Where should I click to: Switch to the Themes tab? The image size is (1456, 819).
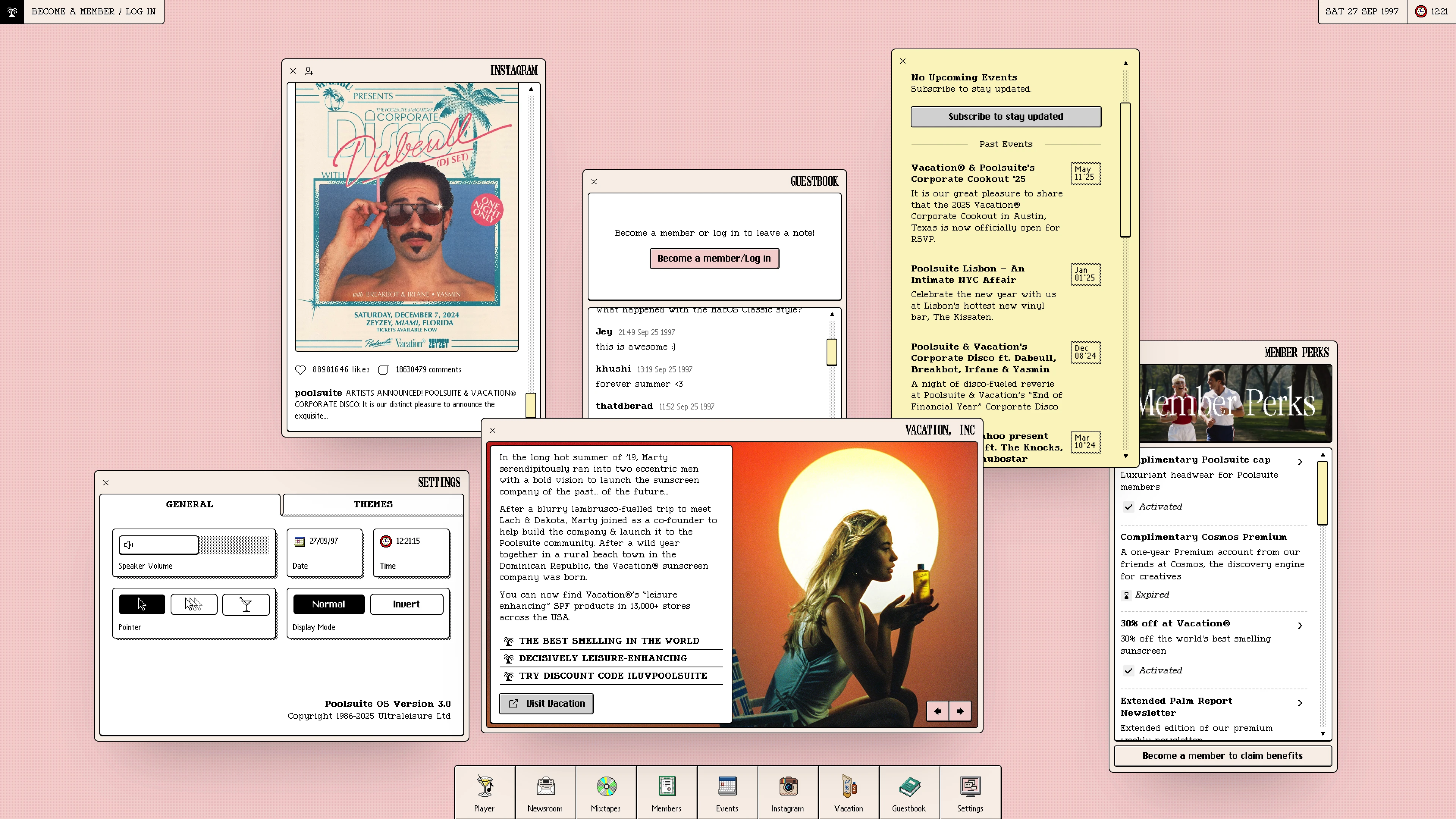[372, 504]
